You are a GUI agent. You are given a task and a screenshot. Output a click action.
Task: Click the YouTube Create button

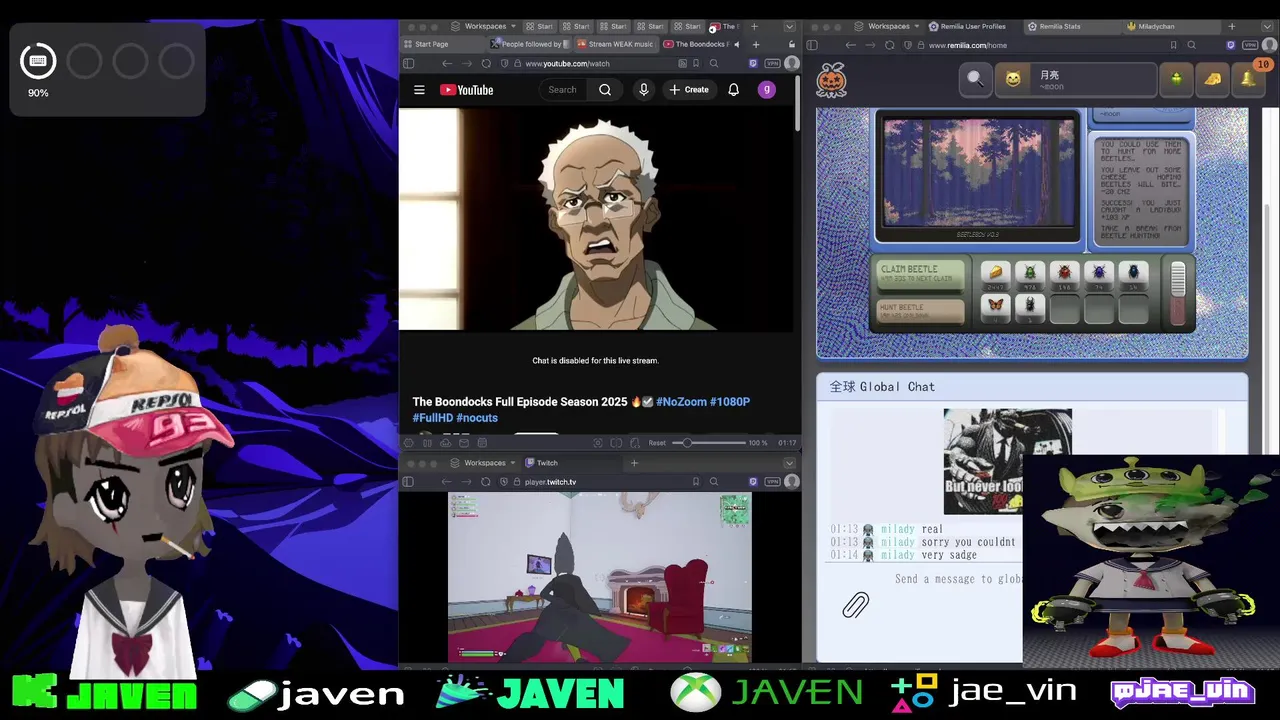689,90
